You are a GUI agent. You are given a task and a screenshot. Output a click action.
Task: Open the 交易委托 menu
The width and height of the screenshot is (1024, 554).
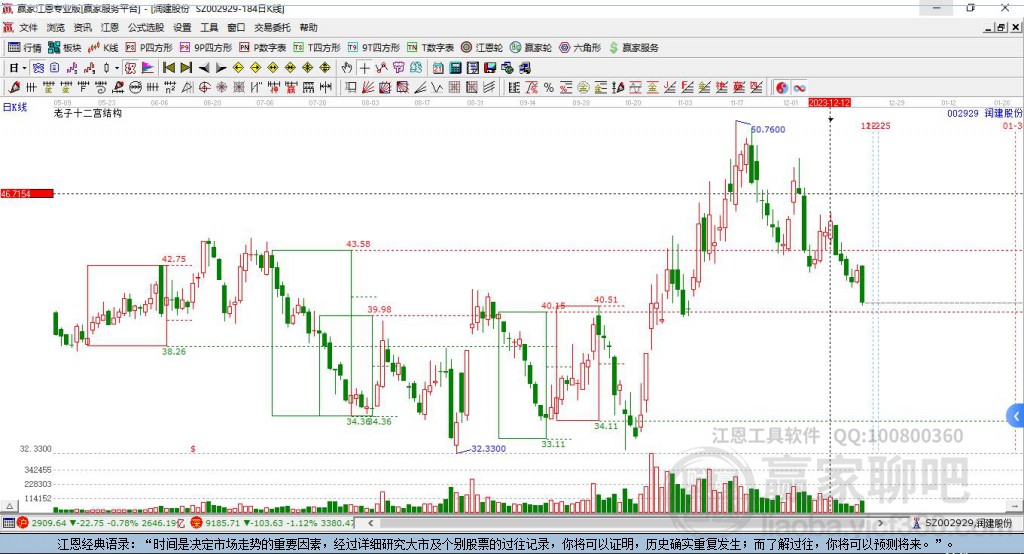(272, 27)
